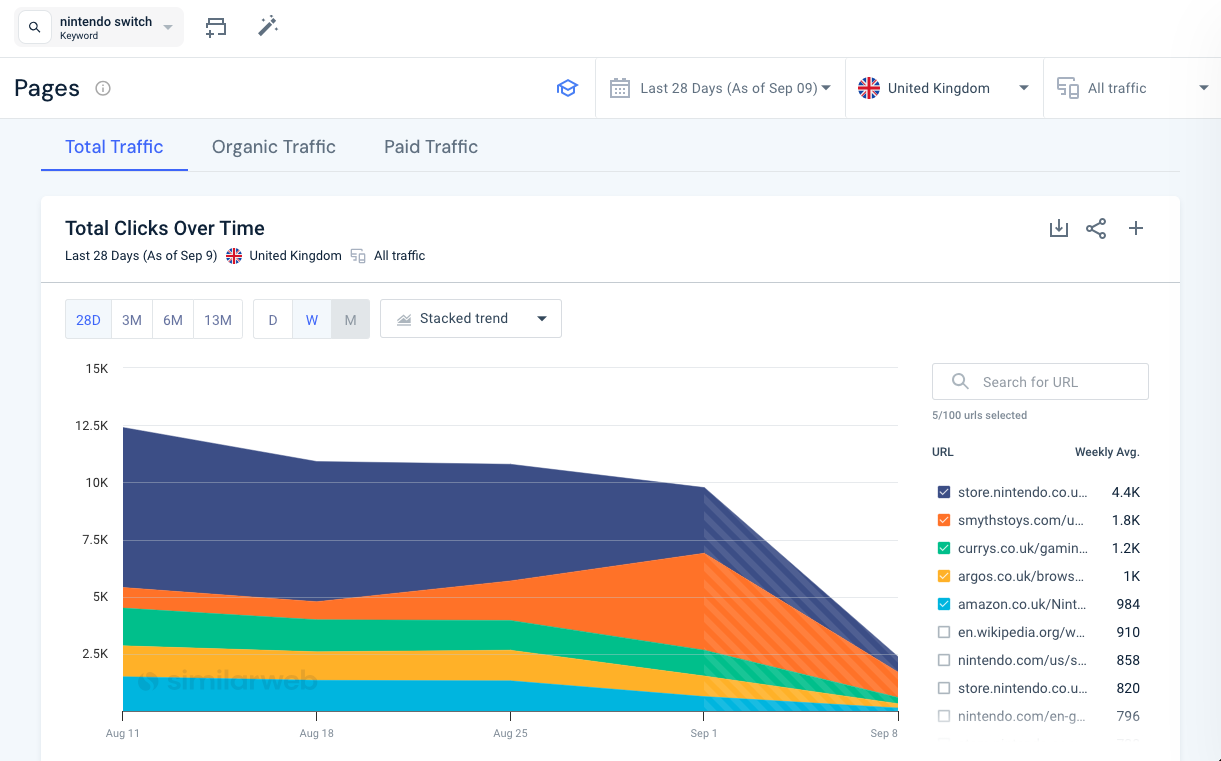
Task: Click the nintendo switch keyword search icon
Action: point(35,28)
